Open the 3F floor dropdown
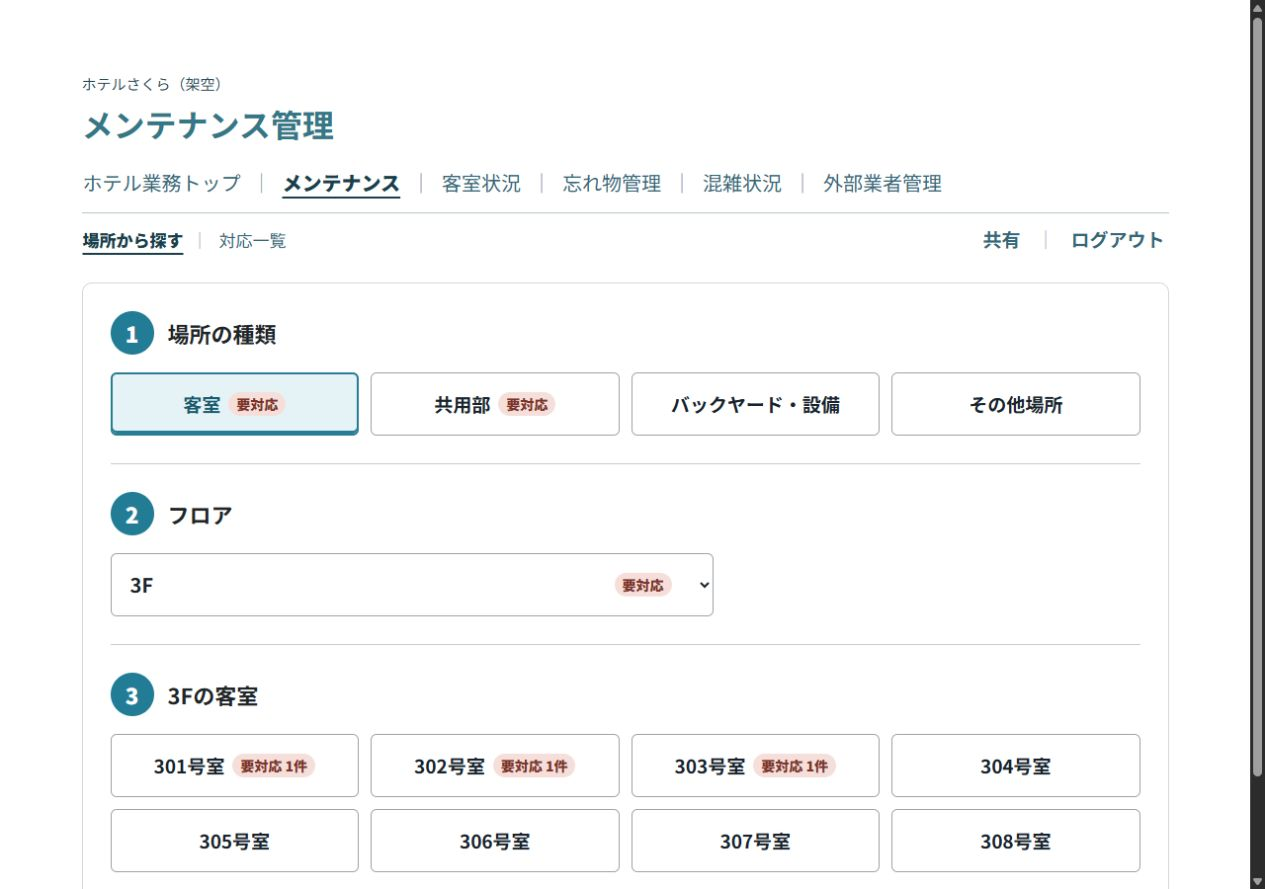Screen dimensions: 1265x889 (412, 585)
